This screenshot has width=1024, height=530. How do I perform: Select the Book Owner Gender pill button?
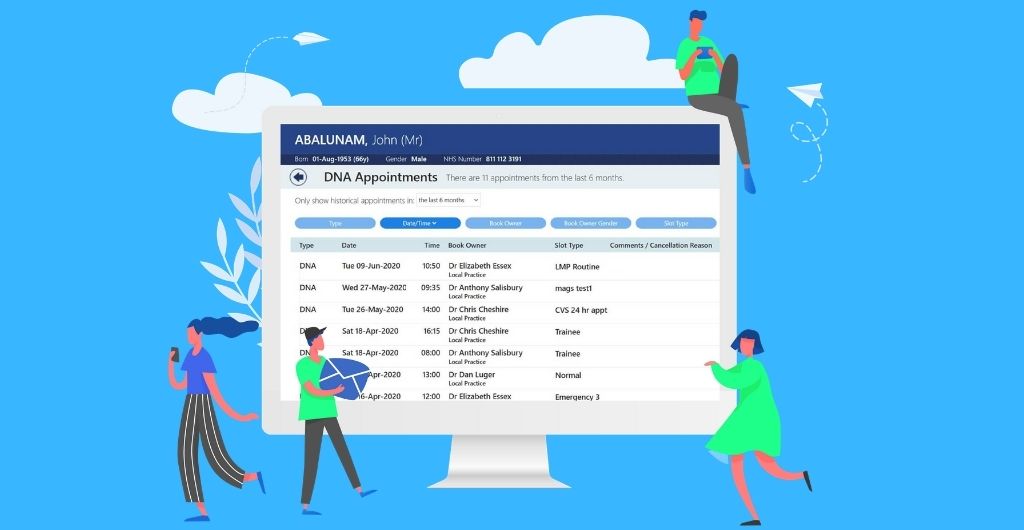591,223
